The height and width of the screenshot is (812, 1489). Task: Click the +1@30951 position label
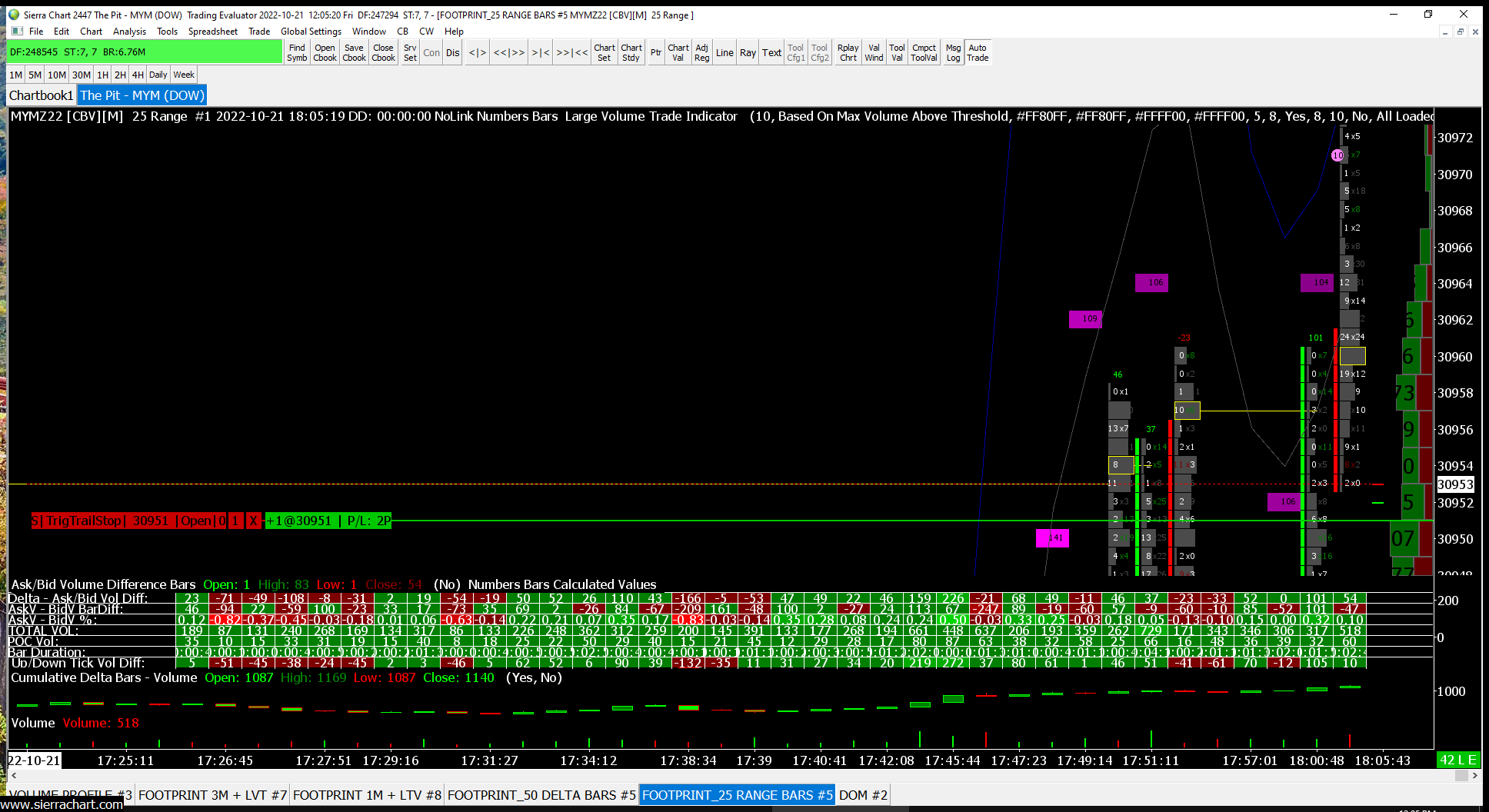point(328,521)
